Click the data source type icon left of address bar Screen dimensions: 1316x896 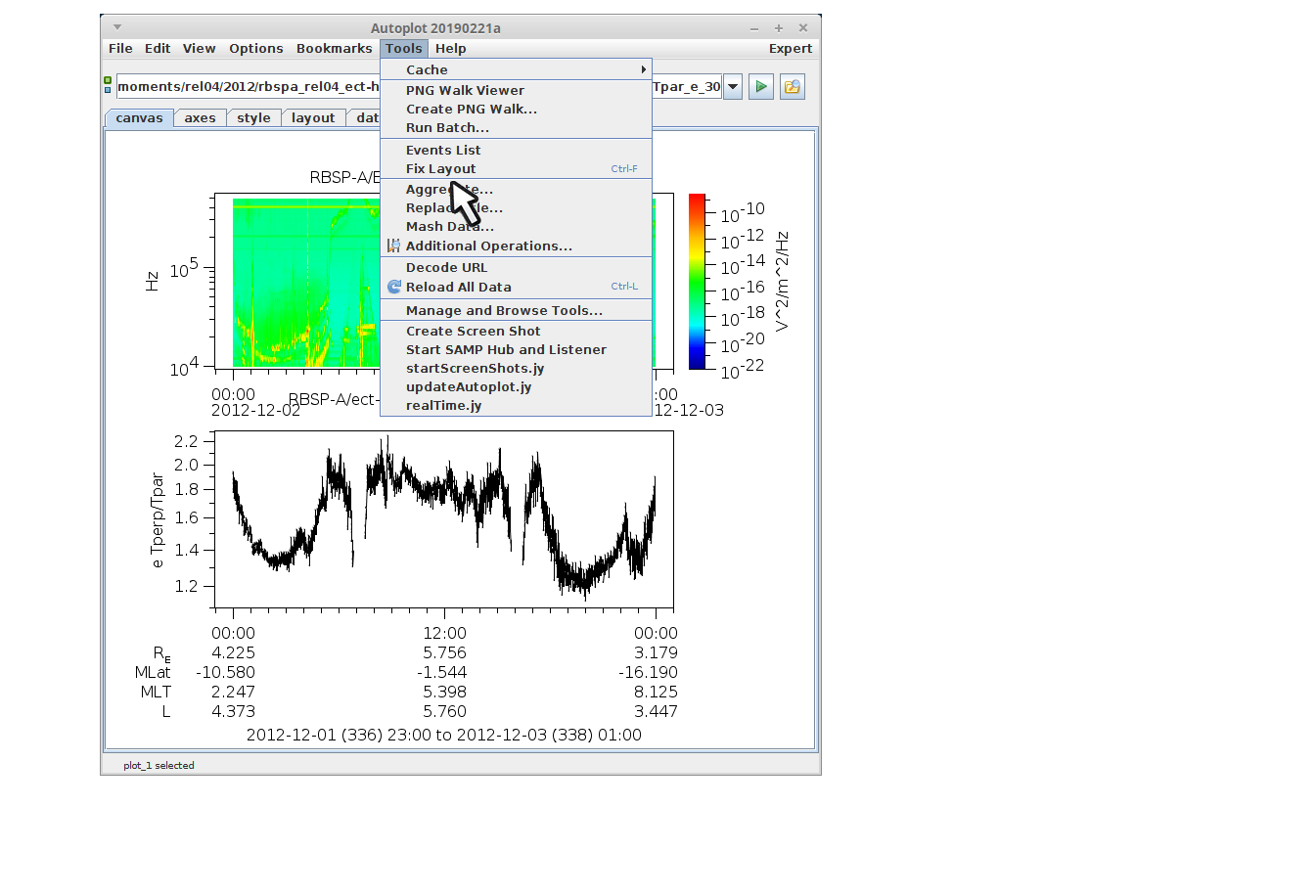108,86
